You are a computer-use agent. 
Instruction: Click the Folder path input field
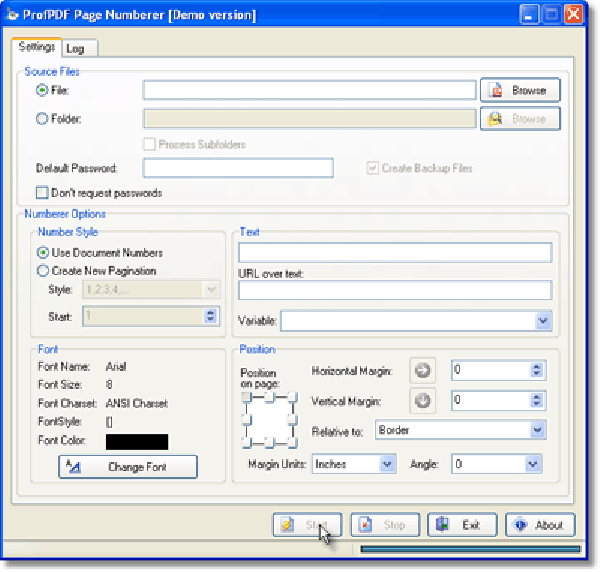pyautogui.click(x=310, y=119)
